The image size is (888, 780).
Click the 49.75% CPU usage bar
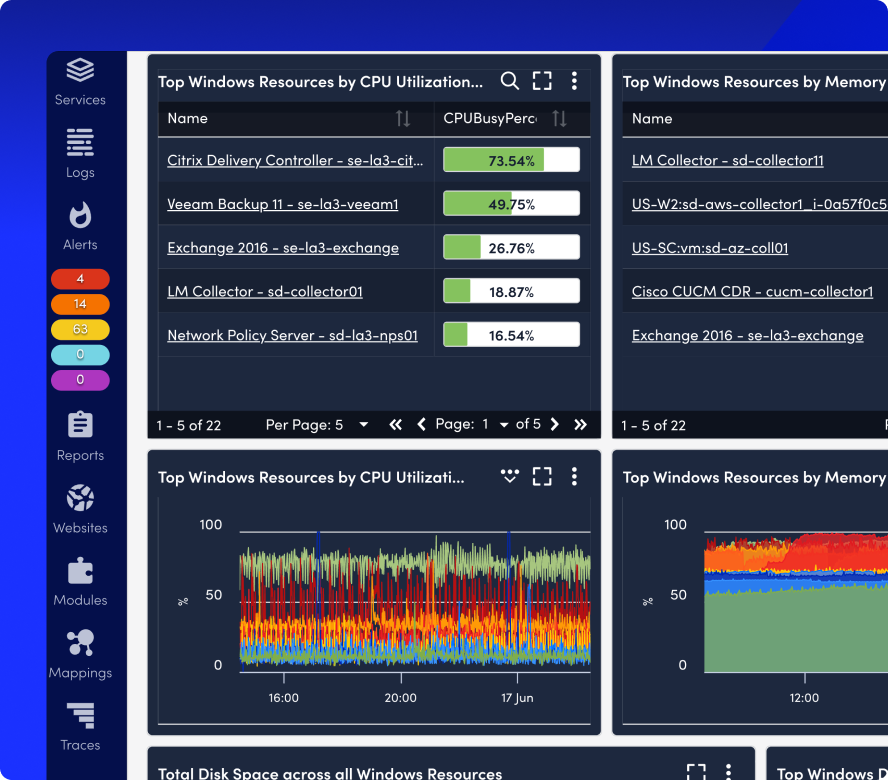[x=511, y=204]
